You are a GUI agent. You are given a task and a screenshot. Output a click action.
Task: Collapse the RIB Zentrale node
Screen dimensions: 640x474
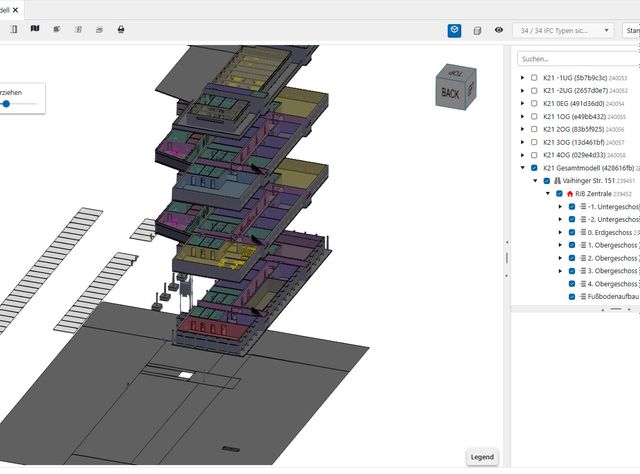click(548, 194)
